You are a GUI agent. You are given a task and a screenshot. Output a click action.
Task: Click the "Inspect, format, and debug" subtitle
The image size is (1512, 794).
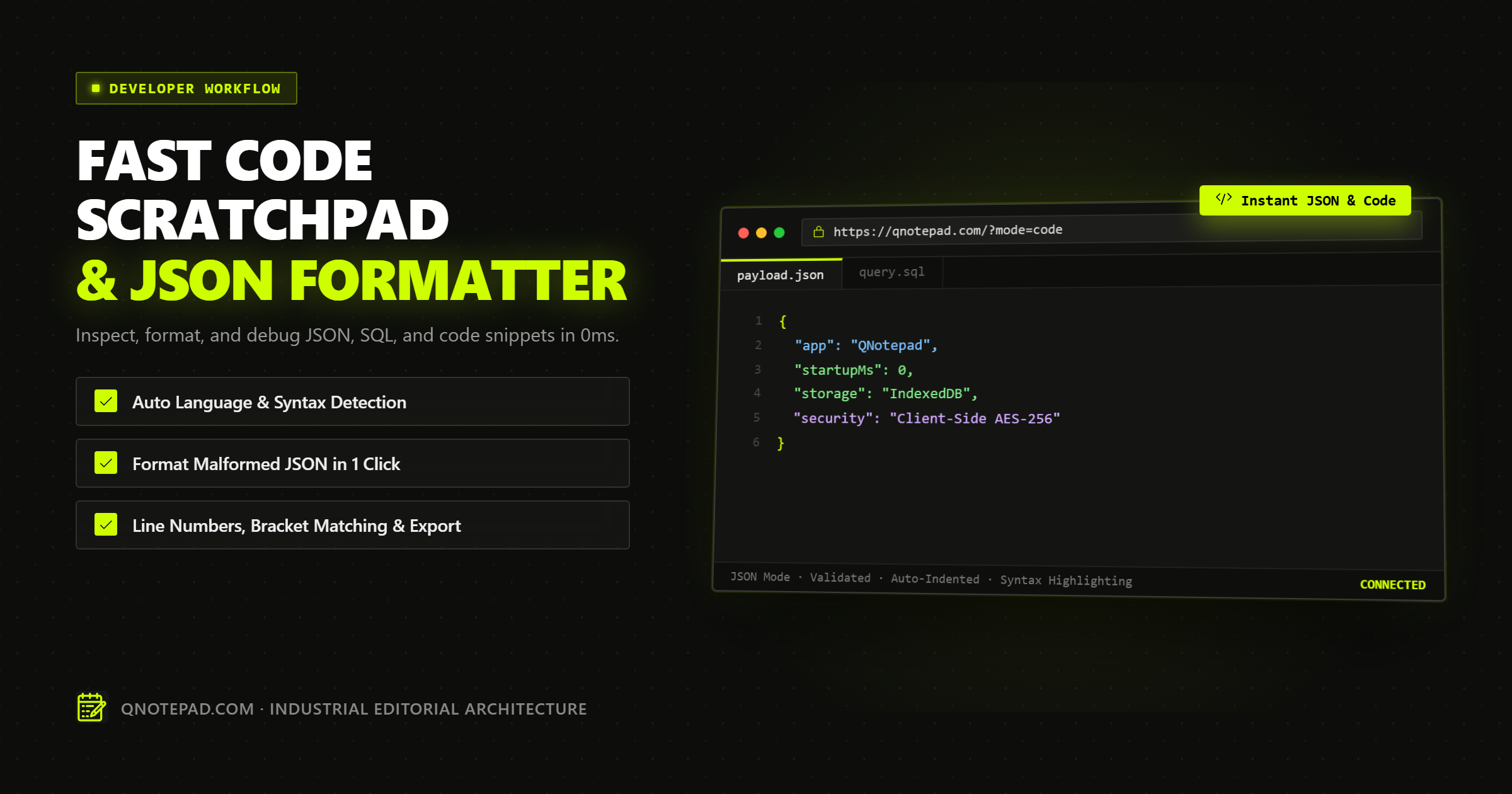[347, 335]
